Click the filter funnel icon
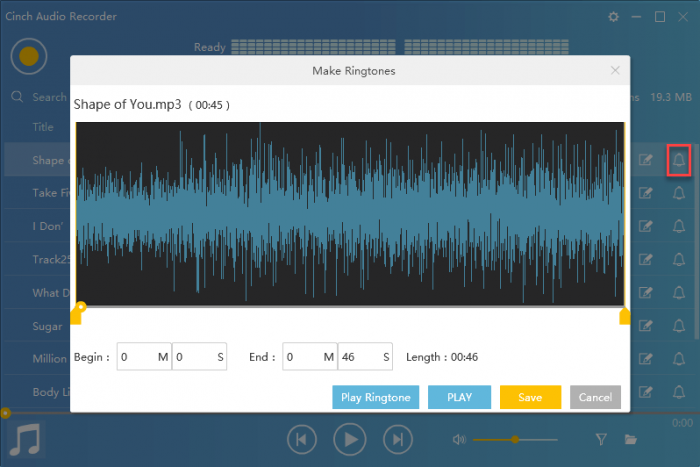Screen dimensions: 700x467 tap(601, 440)
